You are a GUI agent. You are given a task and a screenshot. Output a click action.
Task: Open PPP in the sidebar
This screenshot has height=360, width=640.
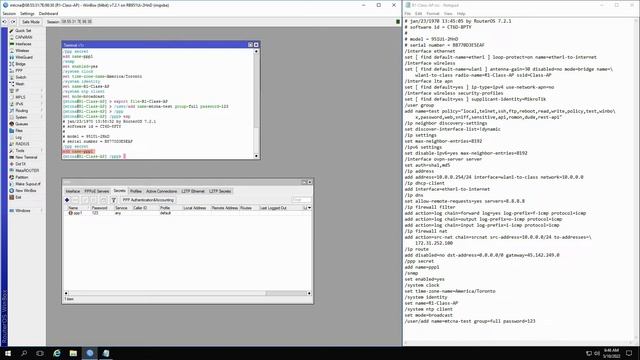coord(19,71)
